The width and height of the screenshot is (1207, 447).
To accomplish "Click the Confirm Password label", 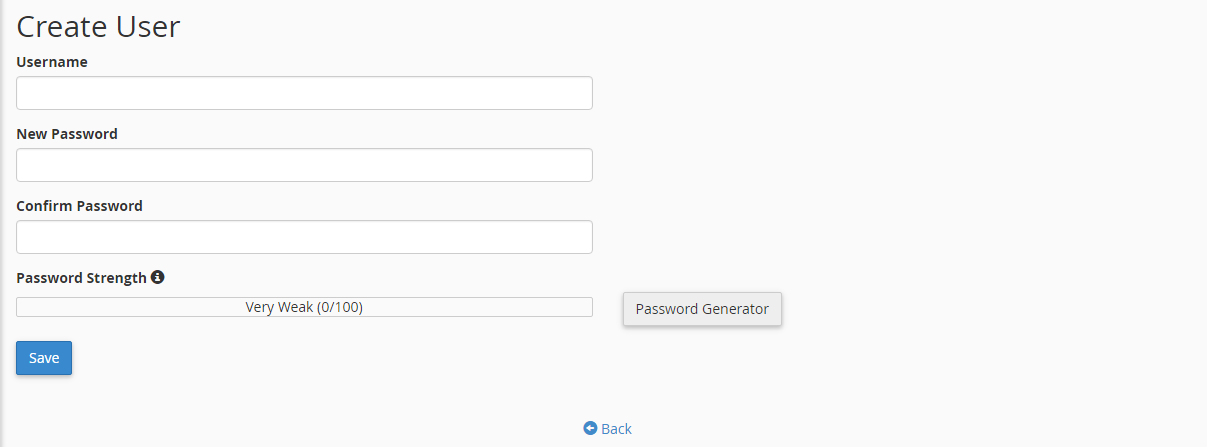I will tap(80, 206).
